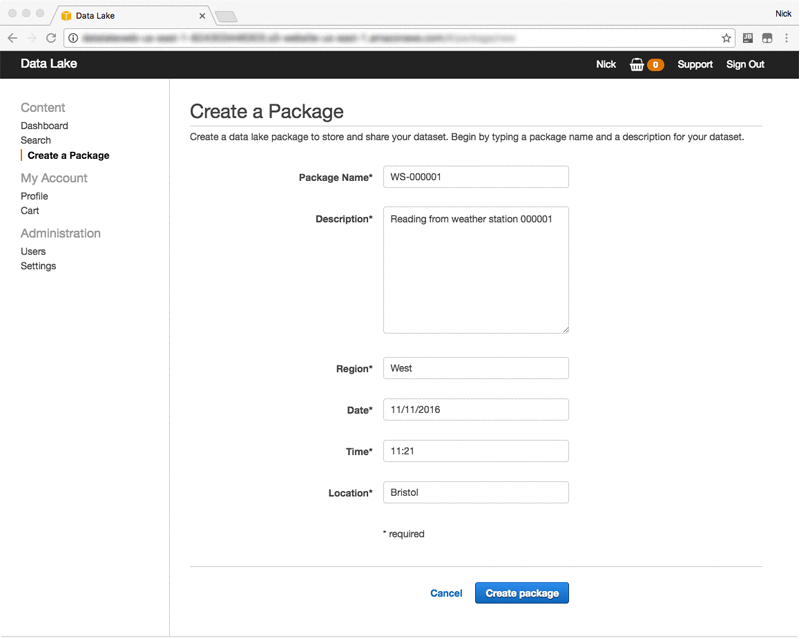Cancel the package creation
The width and height of the screenshot is (800, 639).
(446, 593)
